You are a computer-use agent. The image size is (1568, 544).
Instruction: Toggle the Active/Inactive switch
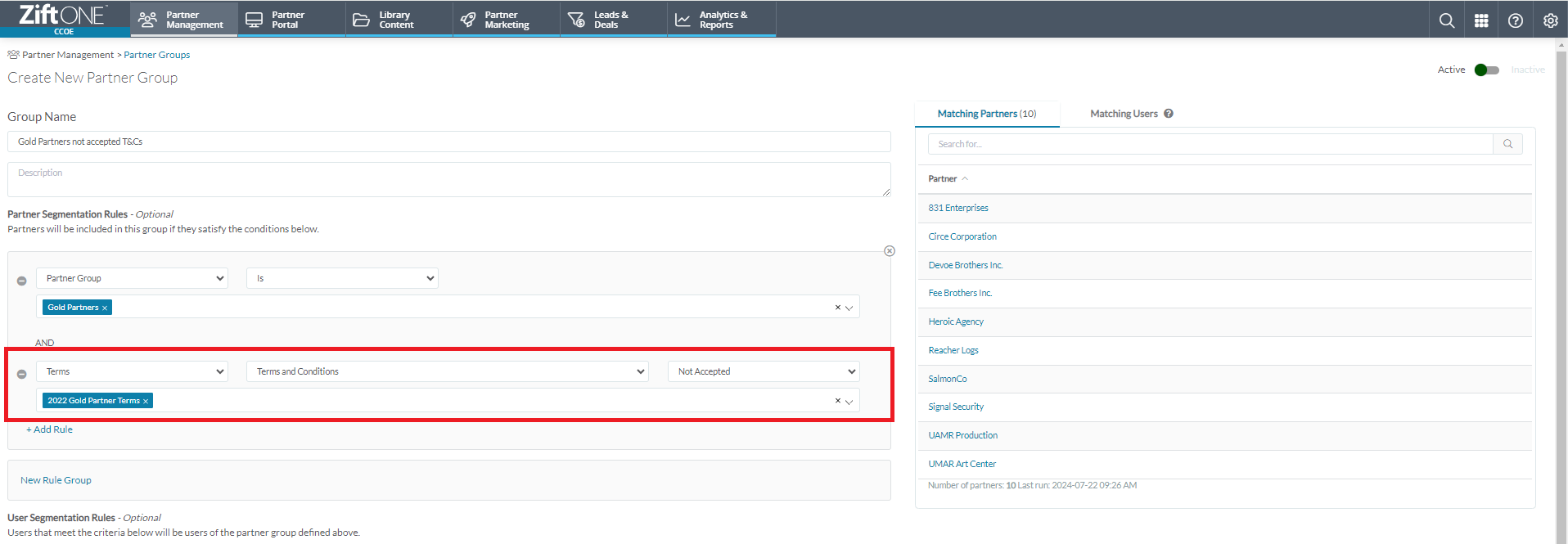click(1487, 70)
